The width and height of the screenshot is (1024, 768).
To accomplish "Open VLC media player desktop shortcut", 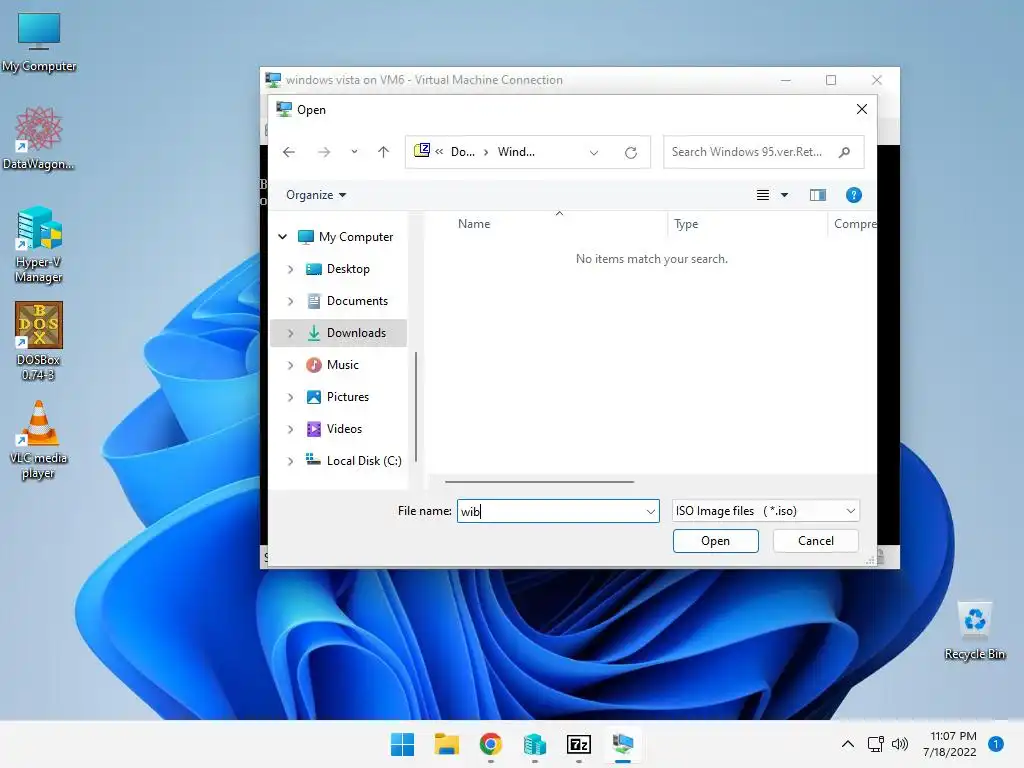I will point(39,440).
